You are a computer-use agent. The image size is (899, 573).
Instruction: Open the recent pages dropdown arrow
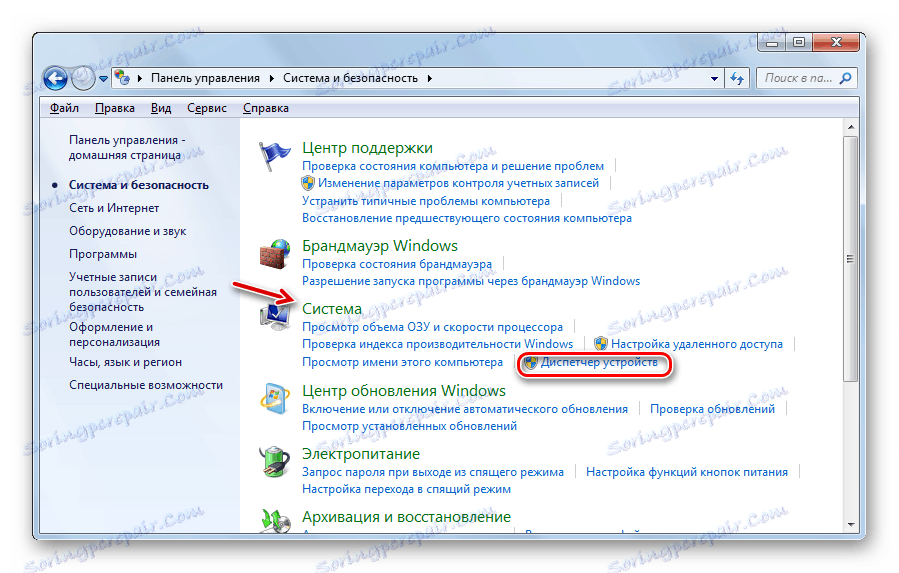pos(103,79)
